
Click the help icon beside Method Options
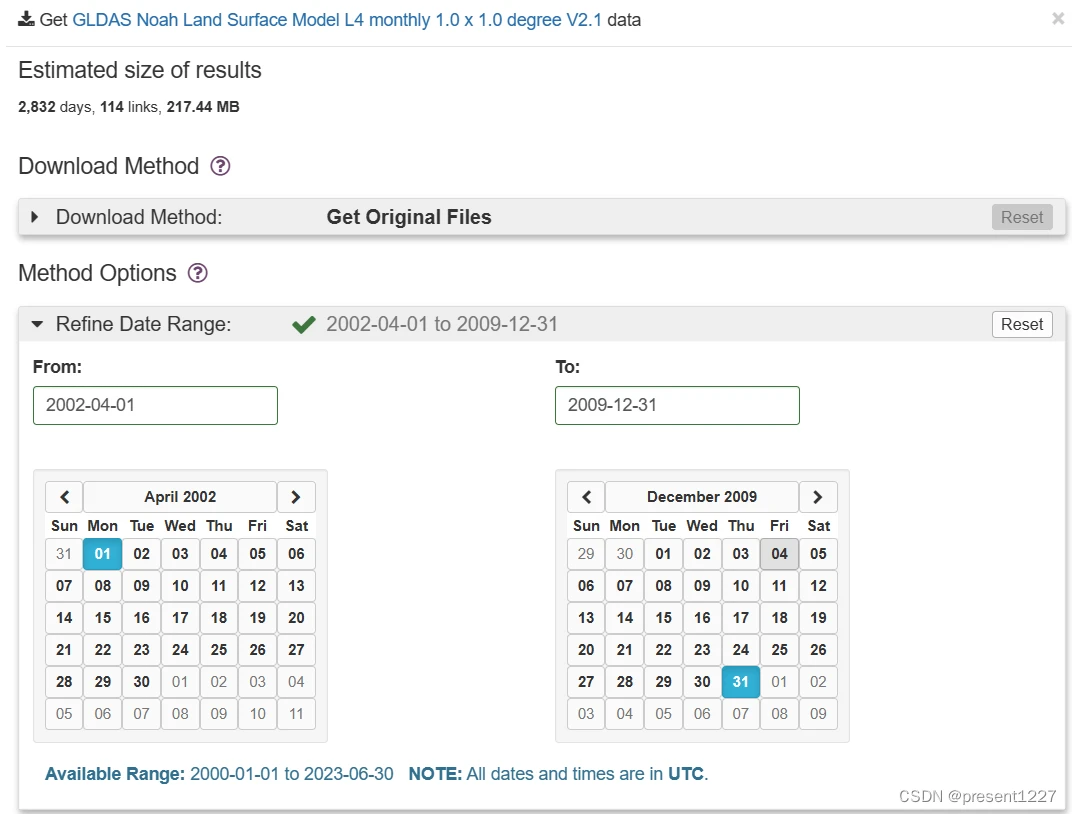click(198, 273)
